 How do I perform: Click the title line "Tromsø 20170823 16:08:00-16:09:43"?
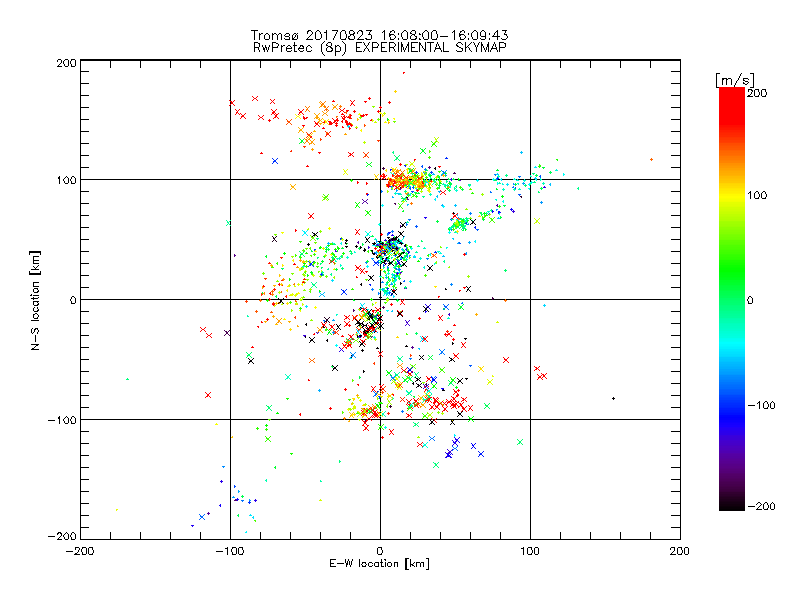pyautogui.click(x=379, y=35)
